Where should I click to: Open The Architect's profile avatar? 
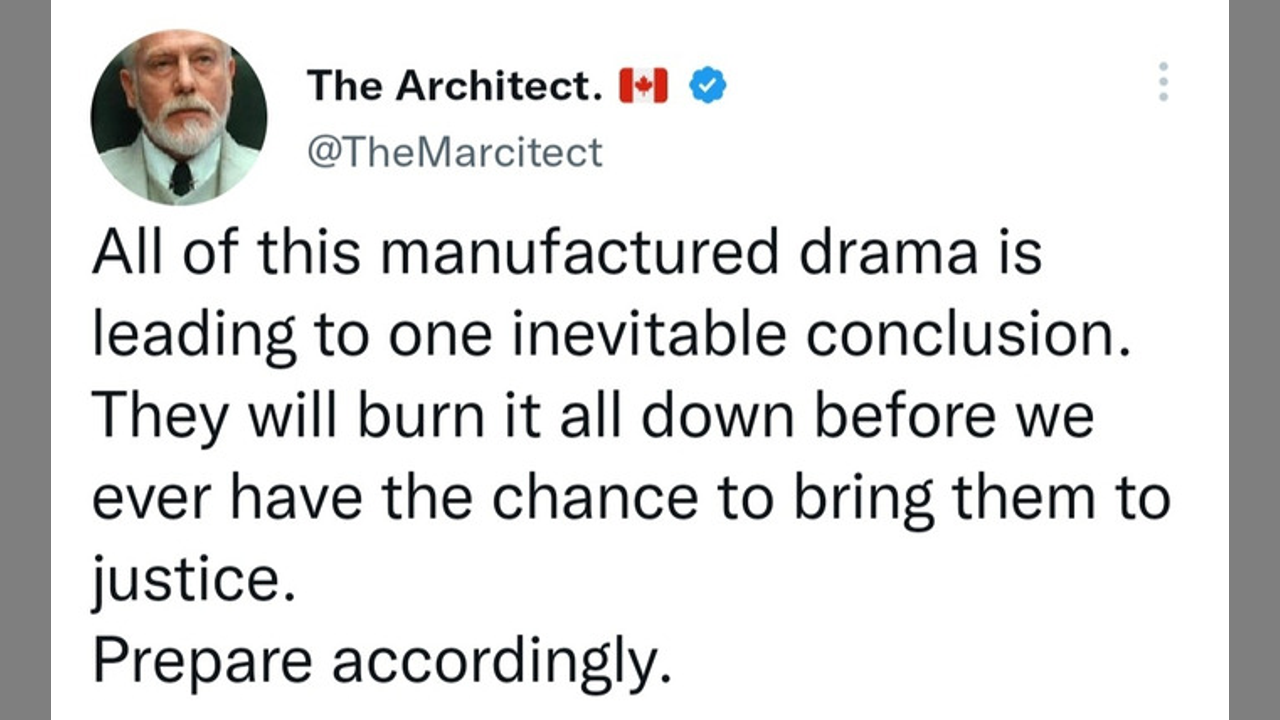[179, 118]
